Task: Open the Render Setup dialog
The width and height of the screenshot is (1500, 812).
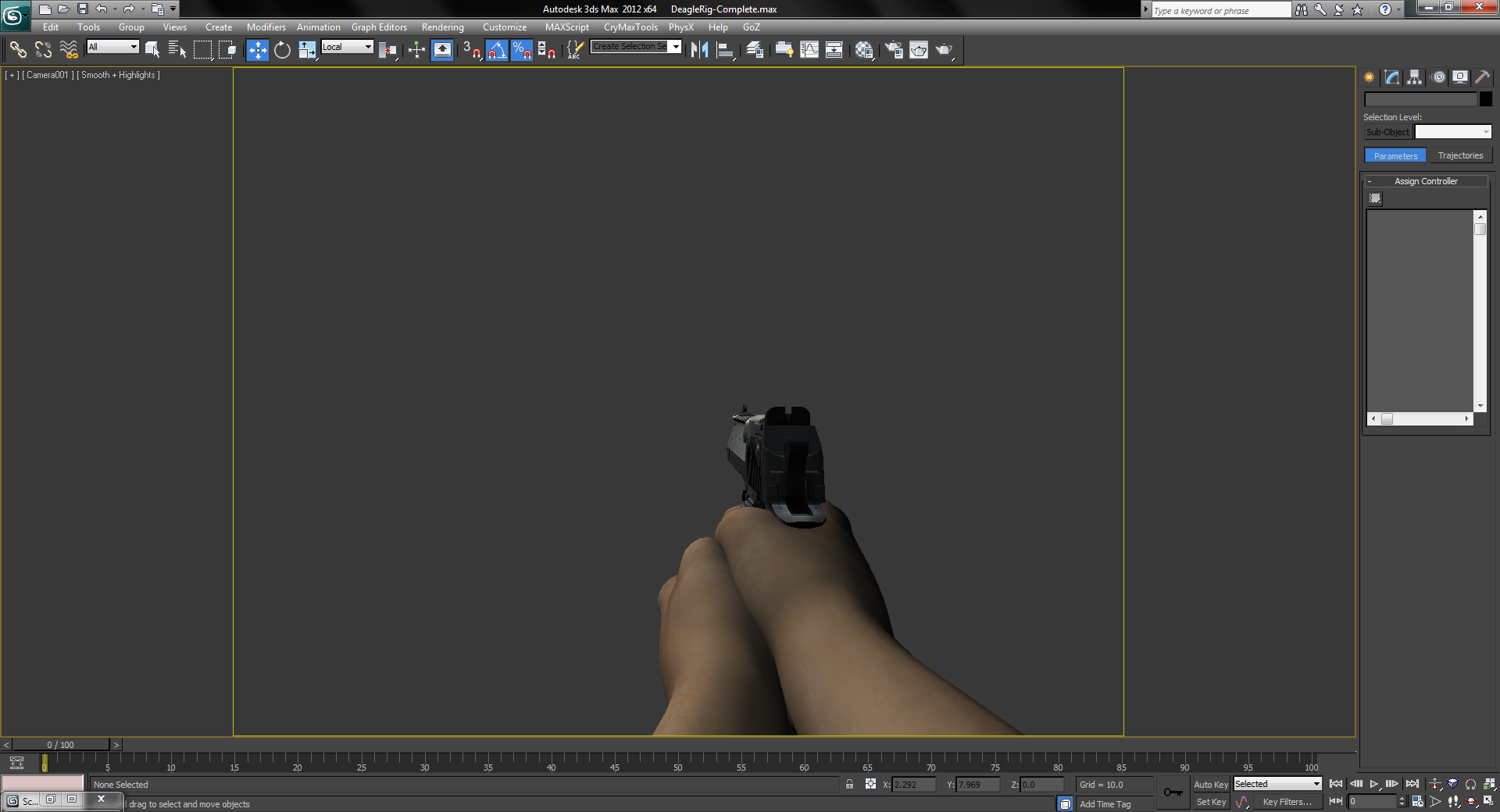Action: click(894, 50)
